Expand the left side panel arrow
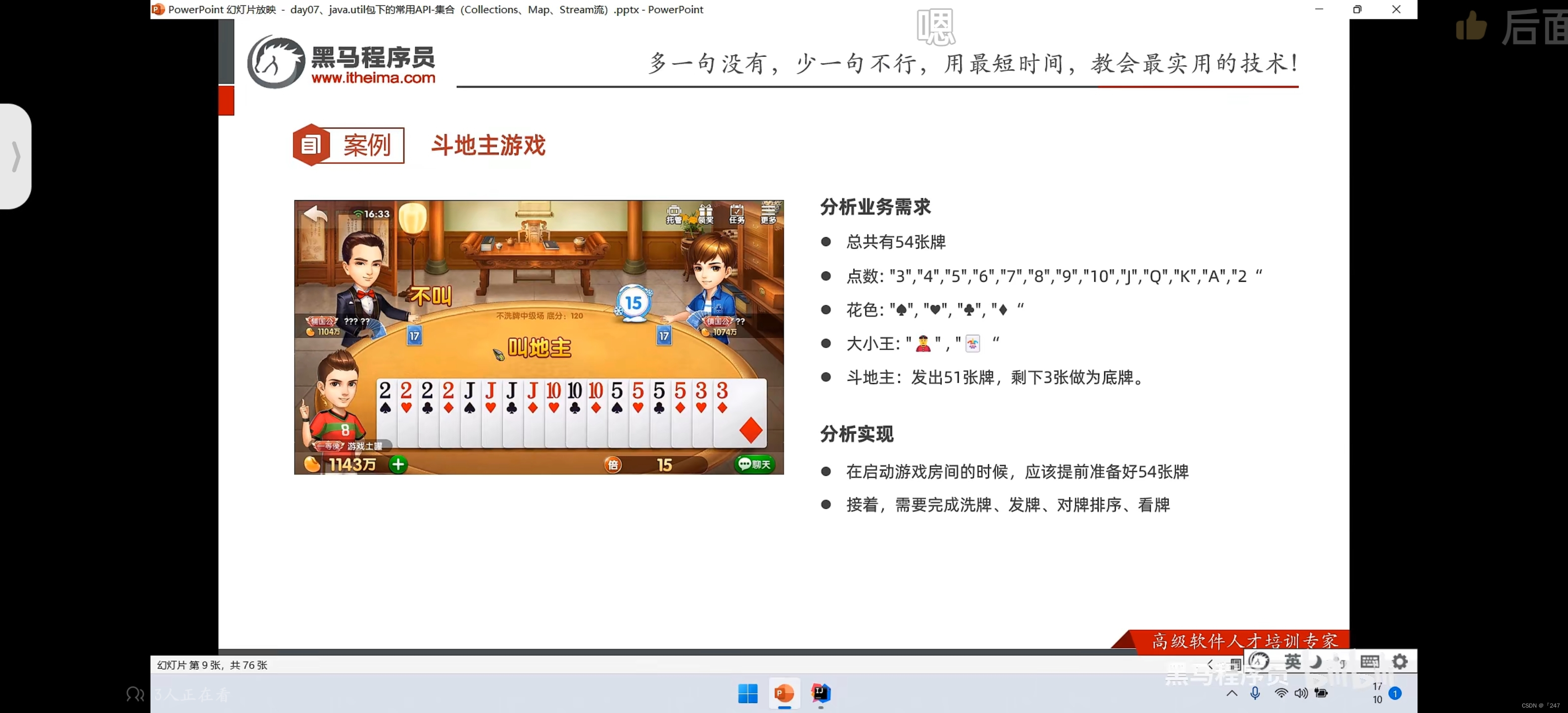1568x713 pixels. pyautogui.click(x=16, y=156)
